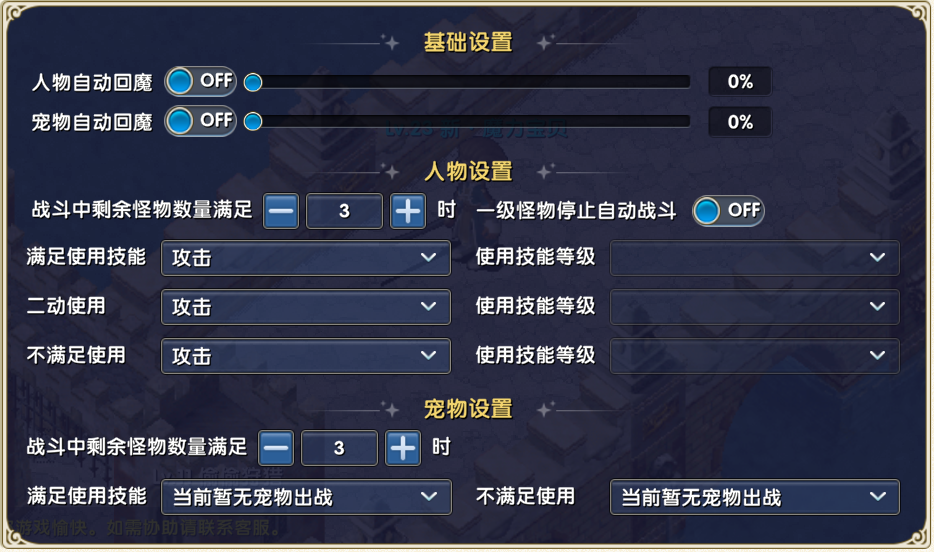Toggle 宠物自动回魔 switch on
Viewport: 934px width, 552px height.
(x=200, y=121)
